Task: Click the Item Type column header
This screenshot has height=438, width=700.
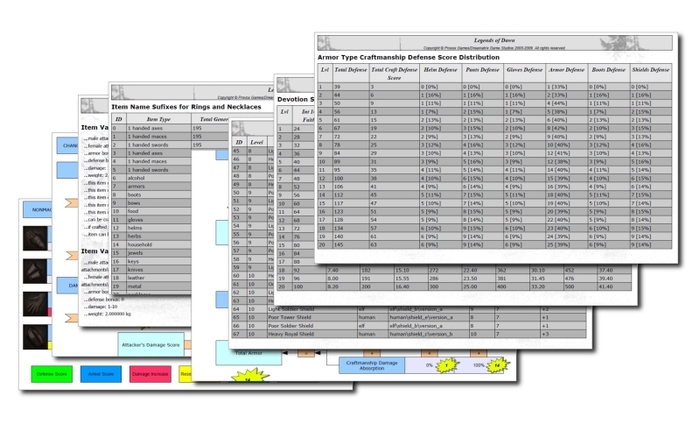Action: click(x=158, y=119)
